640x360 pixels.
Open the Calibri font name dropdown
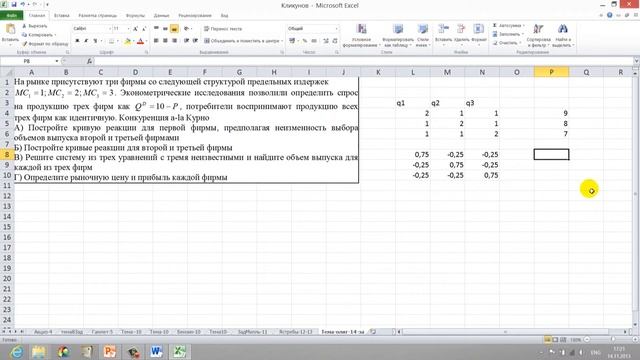point(109,29)
